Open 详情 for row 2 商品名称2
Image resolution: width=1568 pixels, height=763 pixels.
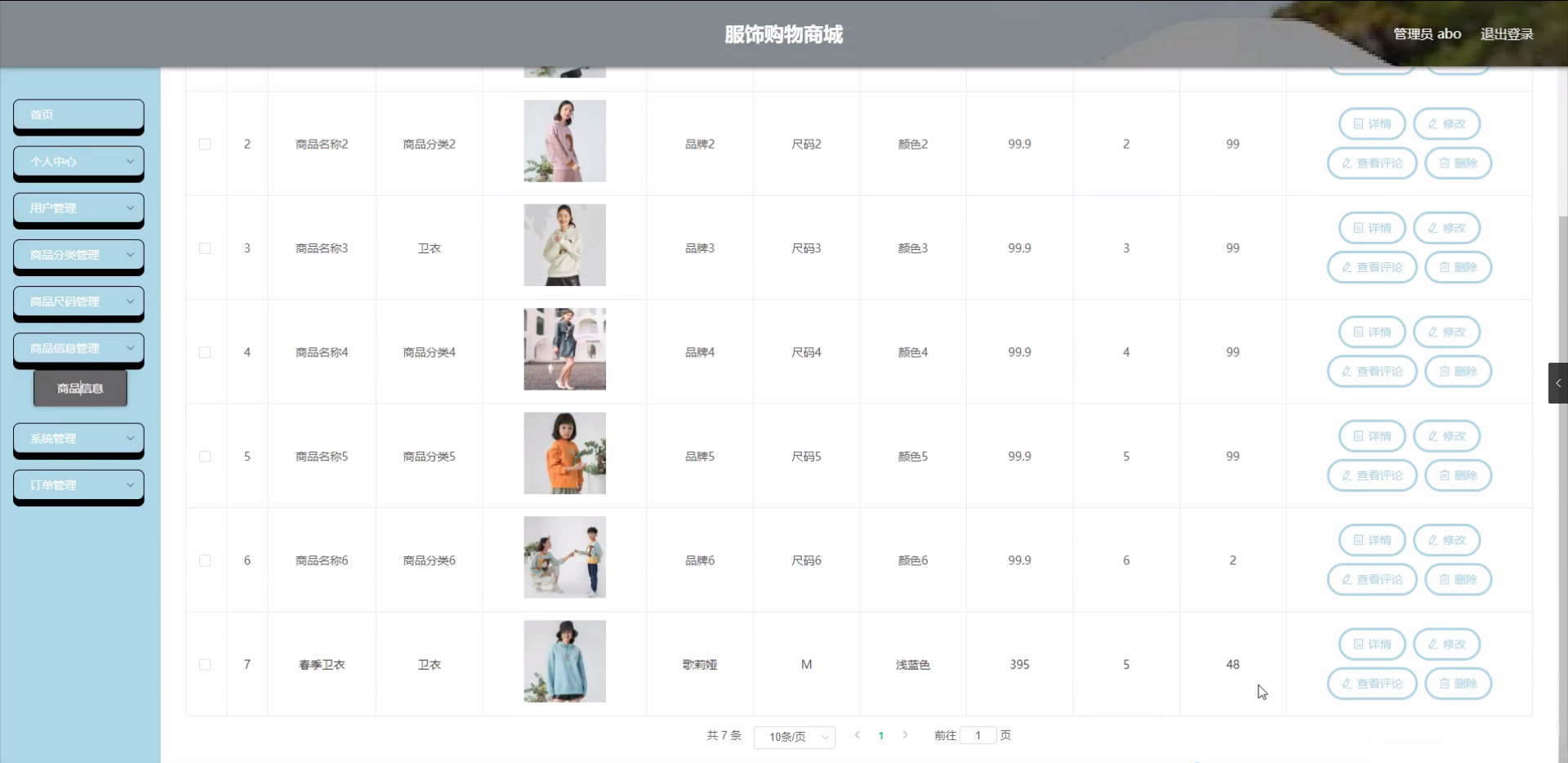pos(1372,124)
